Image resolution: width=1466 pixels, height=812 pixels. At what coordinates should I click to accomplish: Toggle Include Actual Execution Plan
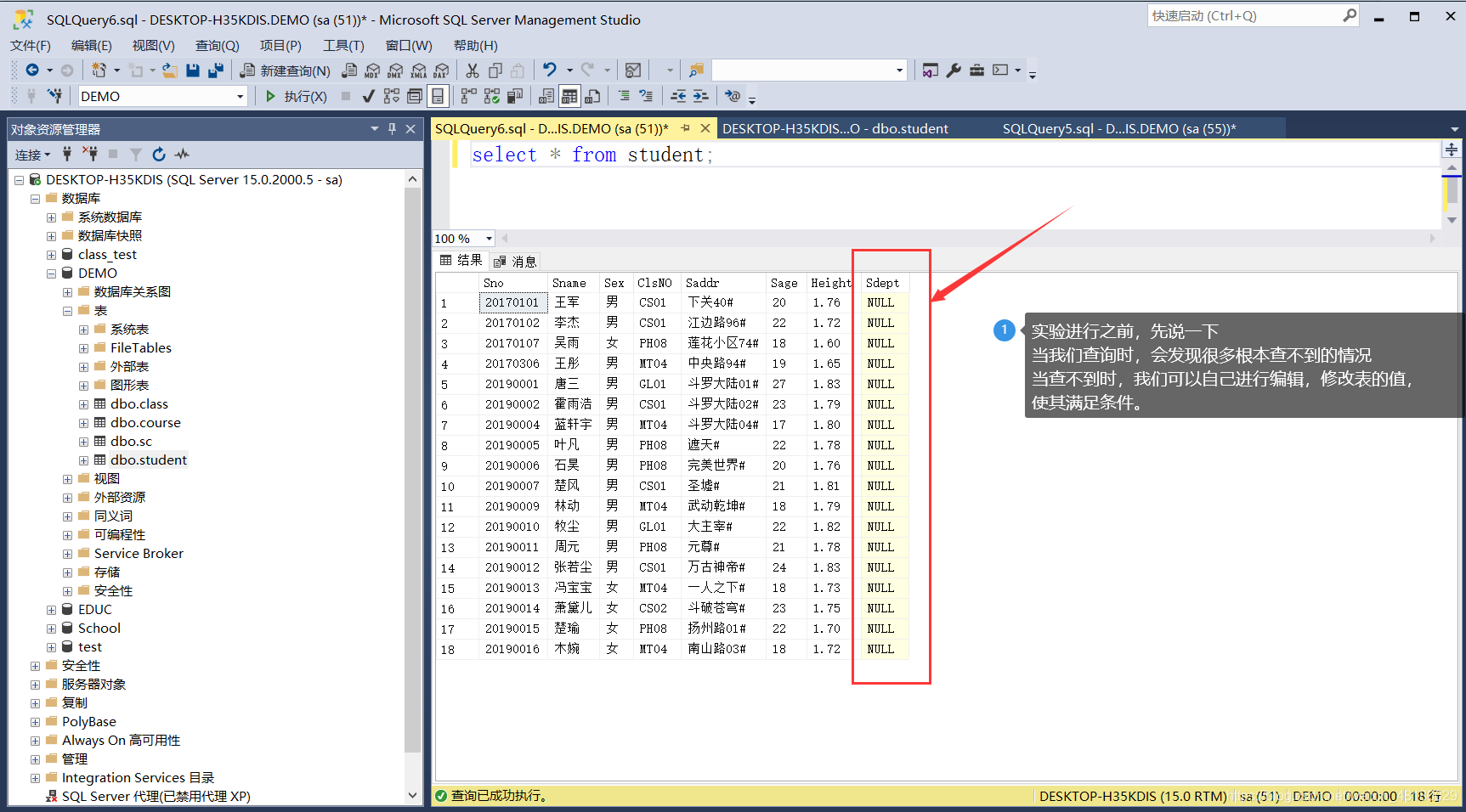468,96
